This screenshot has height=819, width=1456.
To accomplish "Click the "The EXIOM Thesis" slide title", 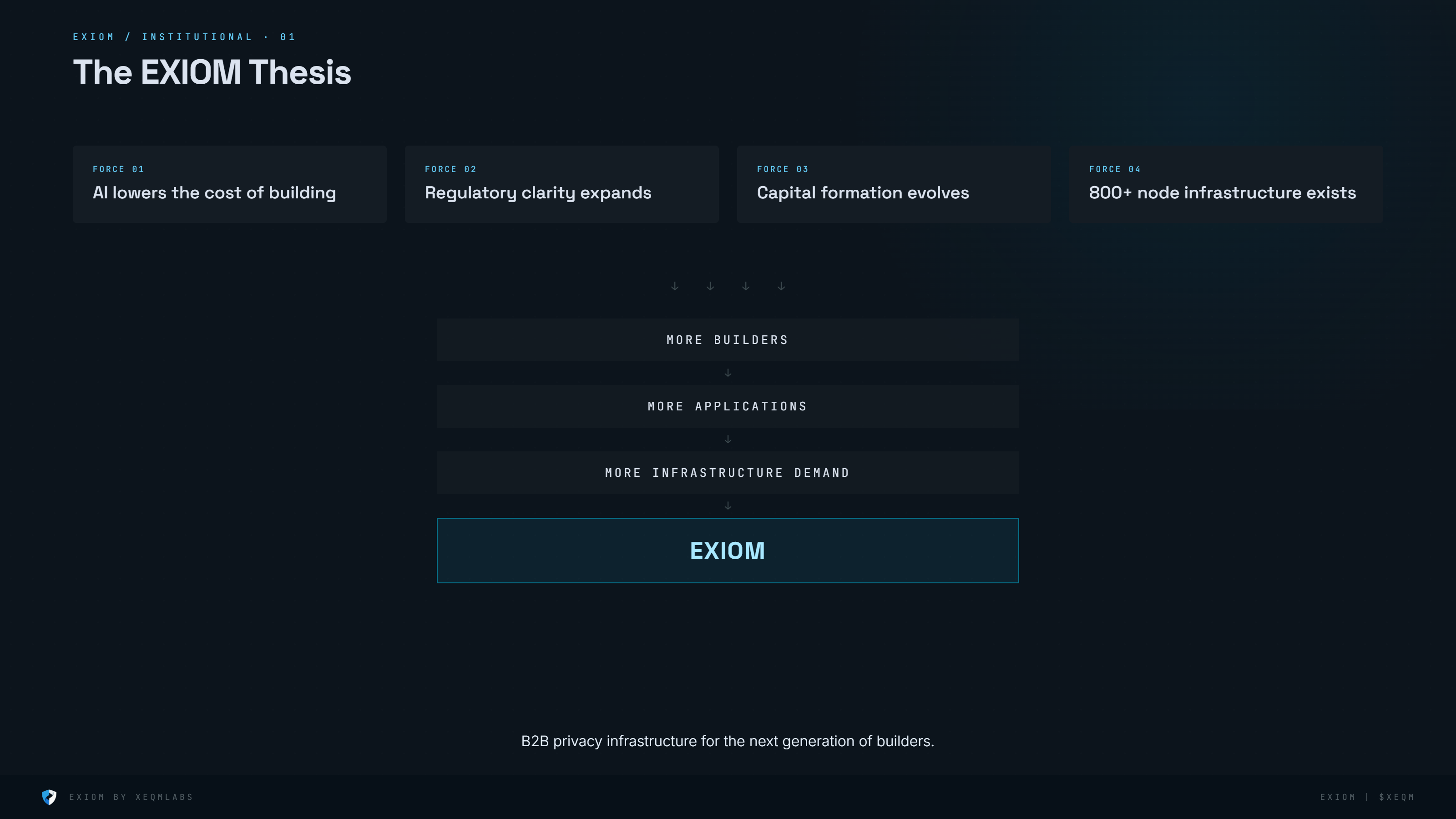I will point(212,72).
